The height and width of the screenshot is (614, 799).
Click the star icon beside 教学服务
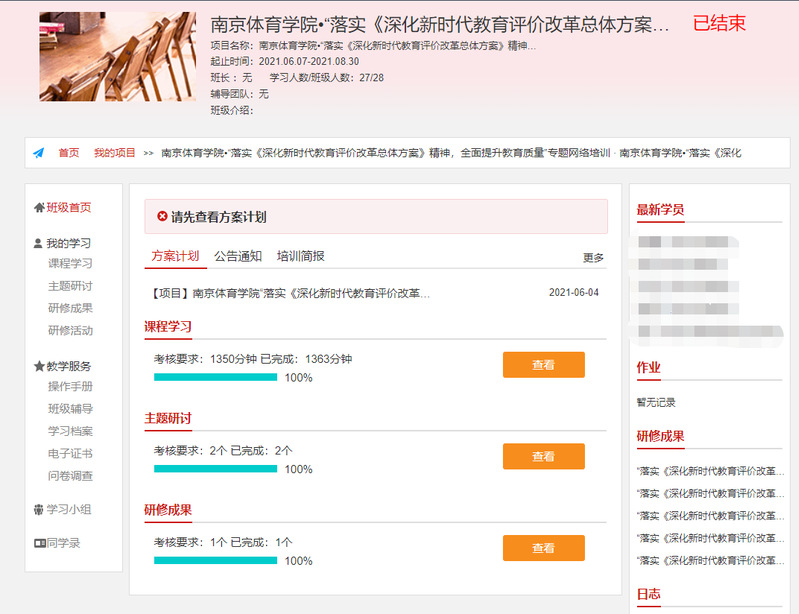pos(39,366)
